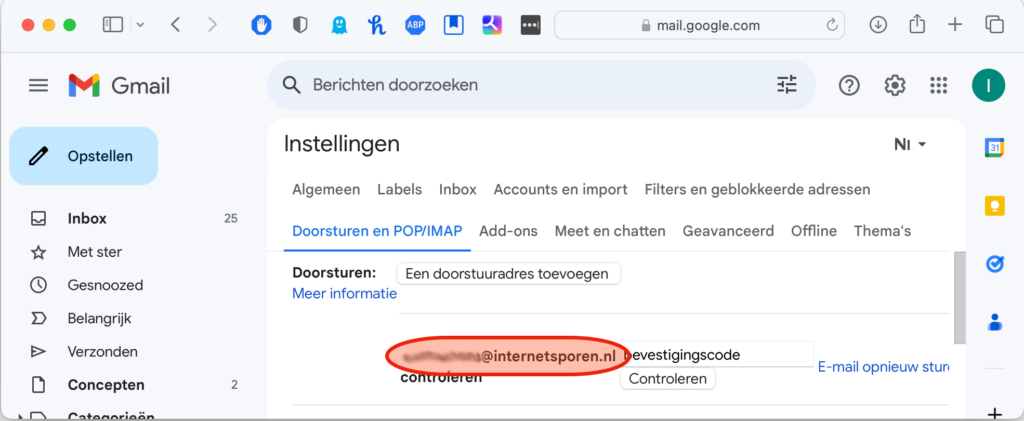Open the Meer informatie link
Viewport: 1024px width, 421px height.
(x=344, y=293)
